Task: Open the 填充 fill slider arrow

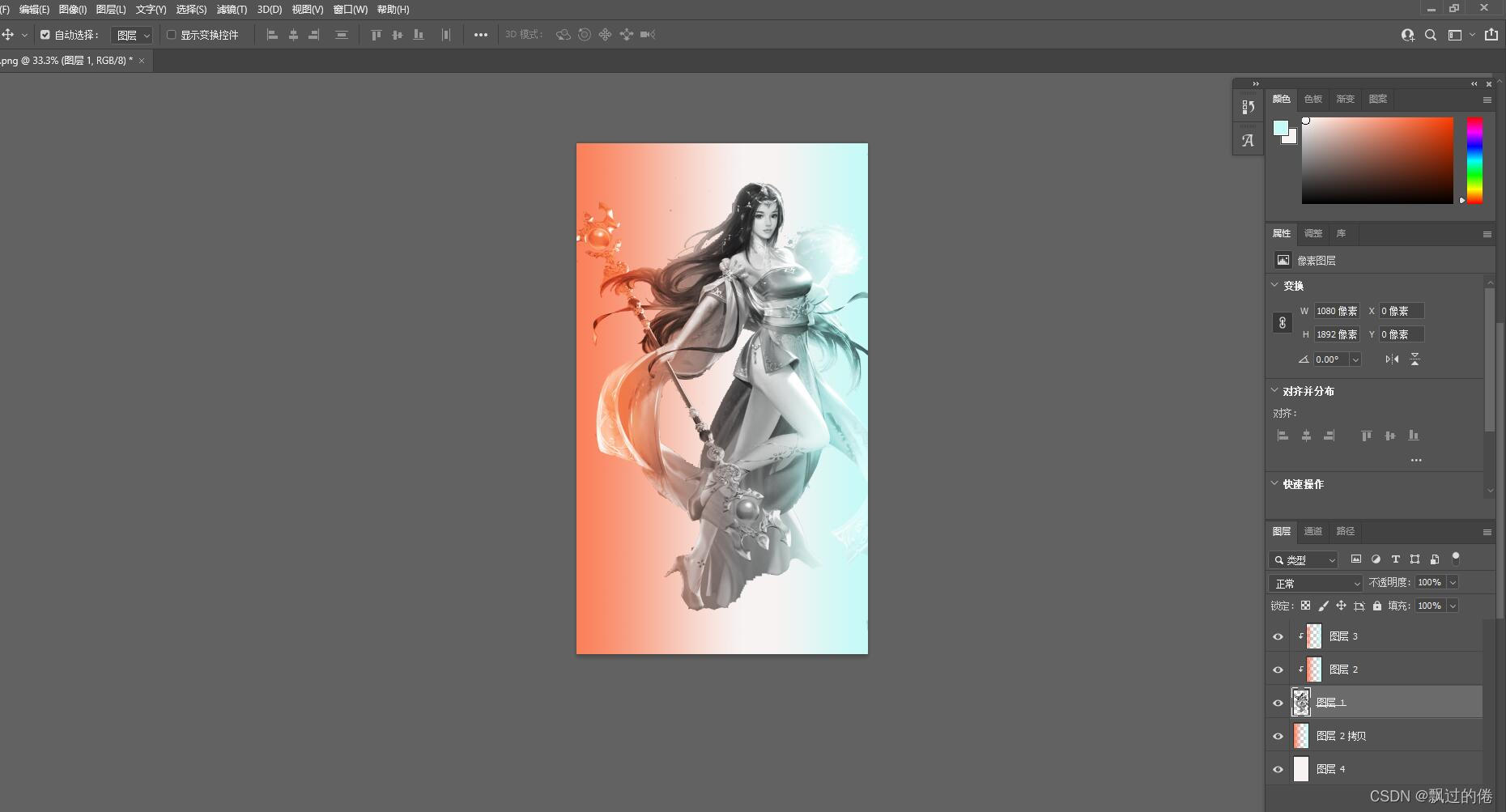Action: point(1453,606)
